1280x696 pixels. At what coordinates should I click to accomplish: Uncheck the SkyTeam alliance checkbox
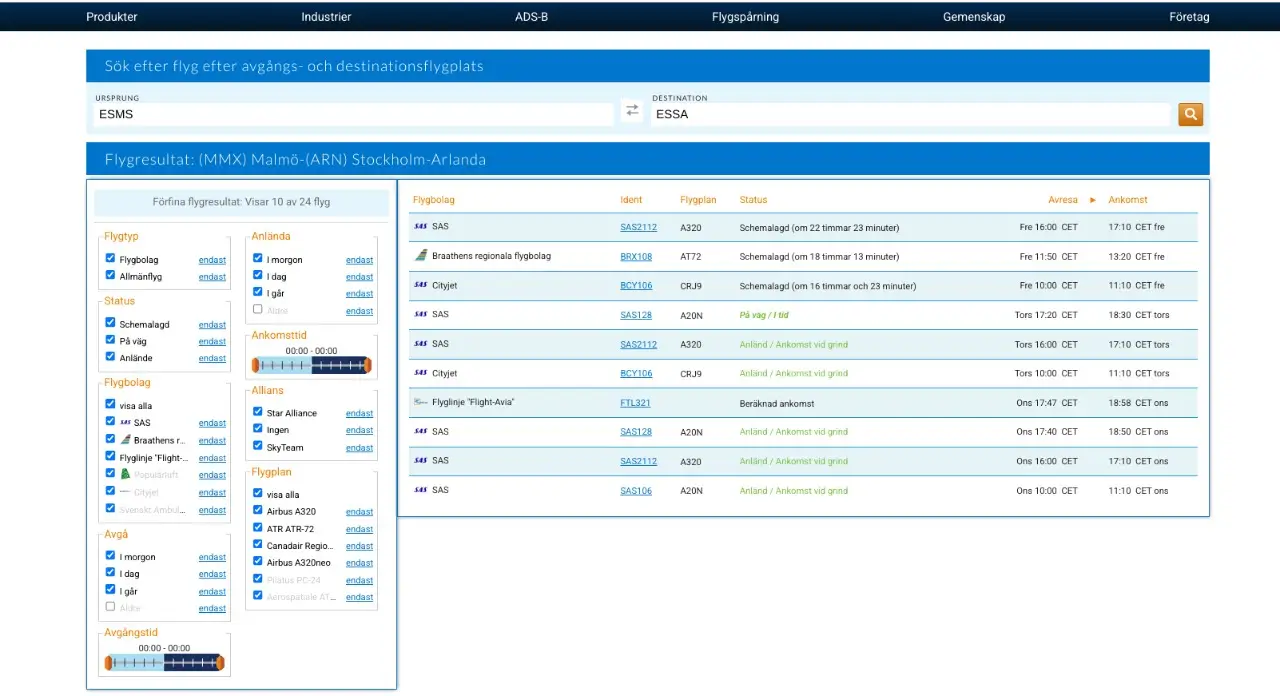click(x=257, y=446)
